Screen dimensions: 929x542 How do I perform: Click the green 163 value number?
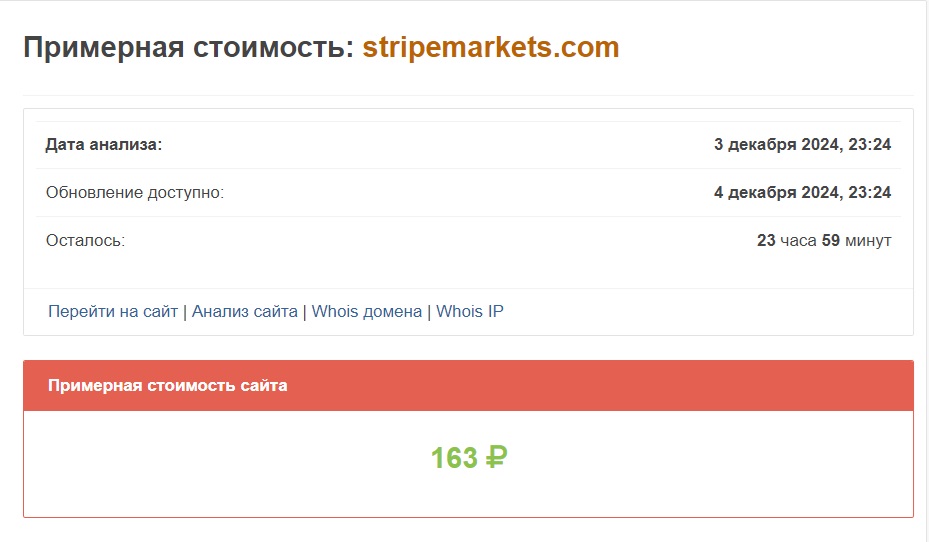point(454,458)
